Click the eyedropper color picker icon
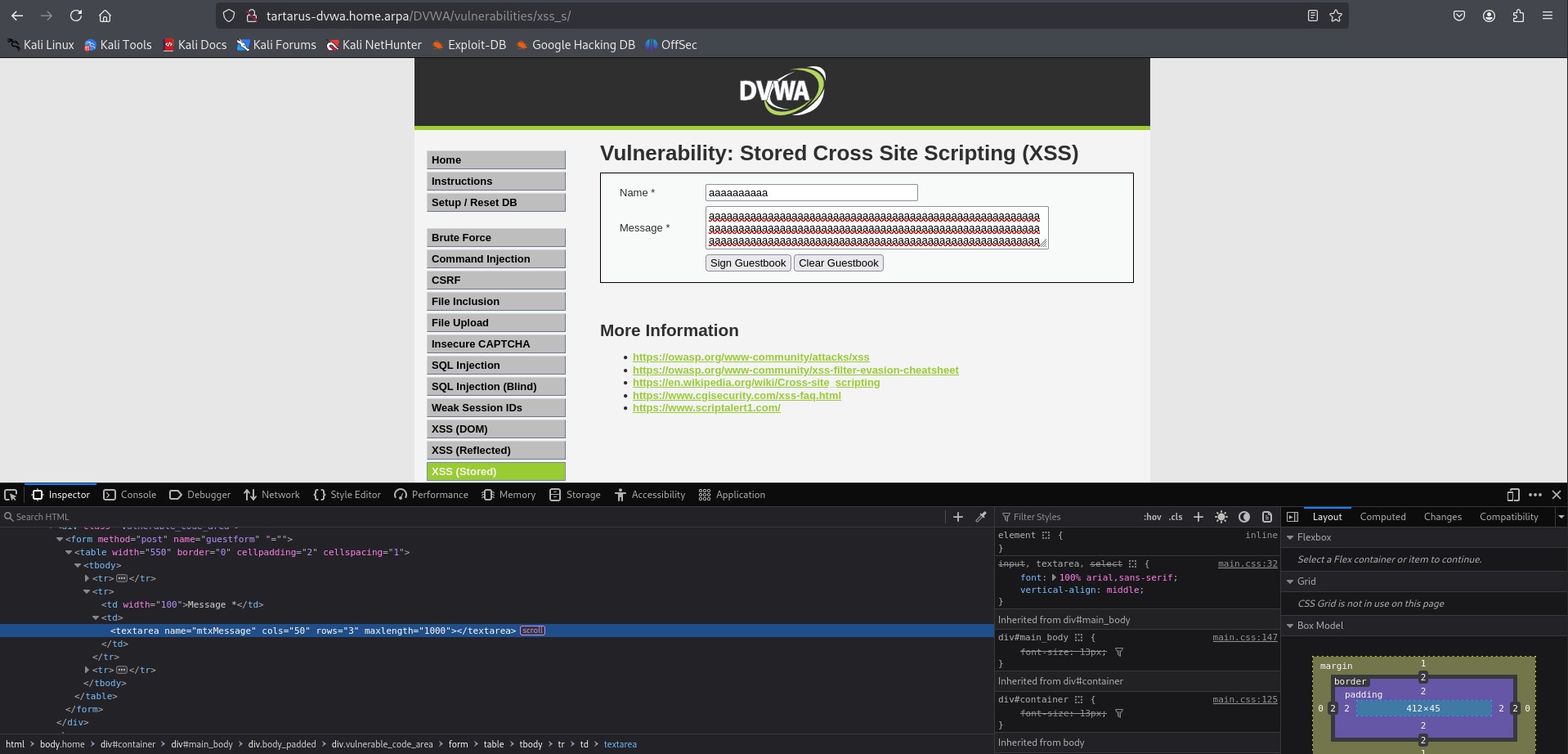The width and height of the screenshot is (1568, 754). (980, 517)
